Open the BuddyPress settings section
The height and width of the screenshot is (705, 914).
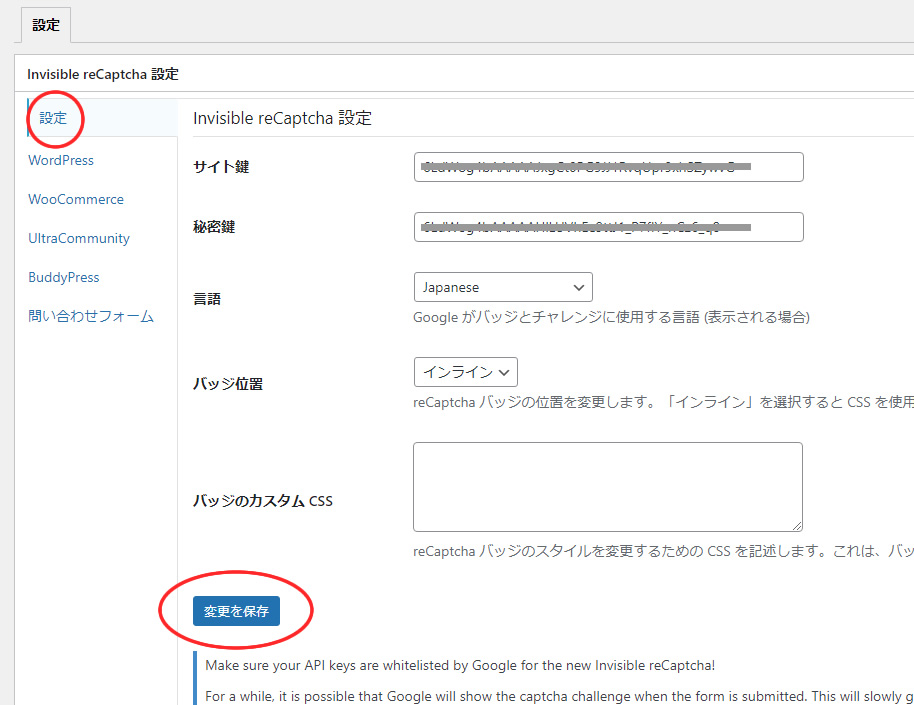point(64,278)
